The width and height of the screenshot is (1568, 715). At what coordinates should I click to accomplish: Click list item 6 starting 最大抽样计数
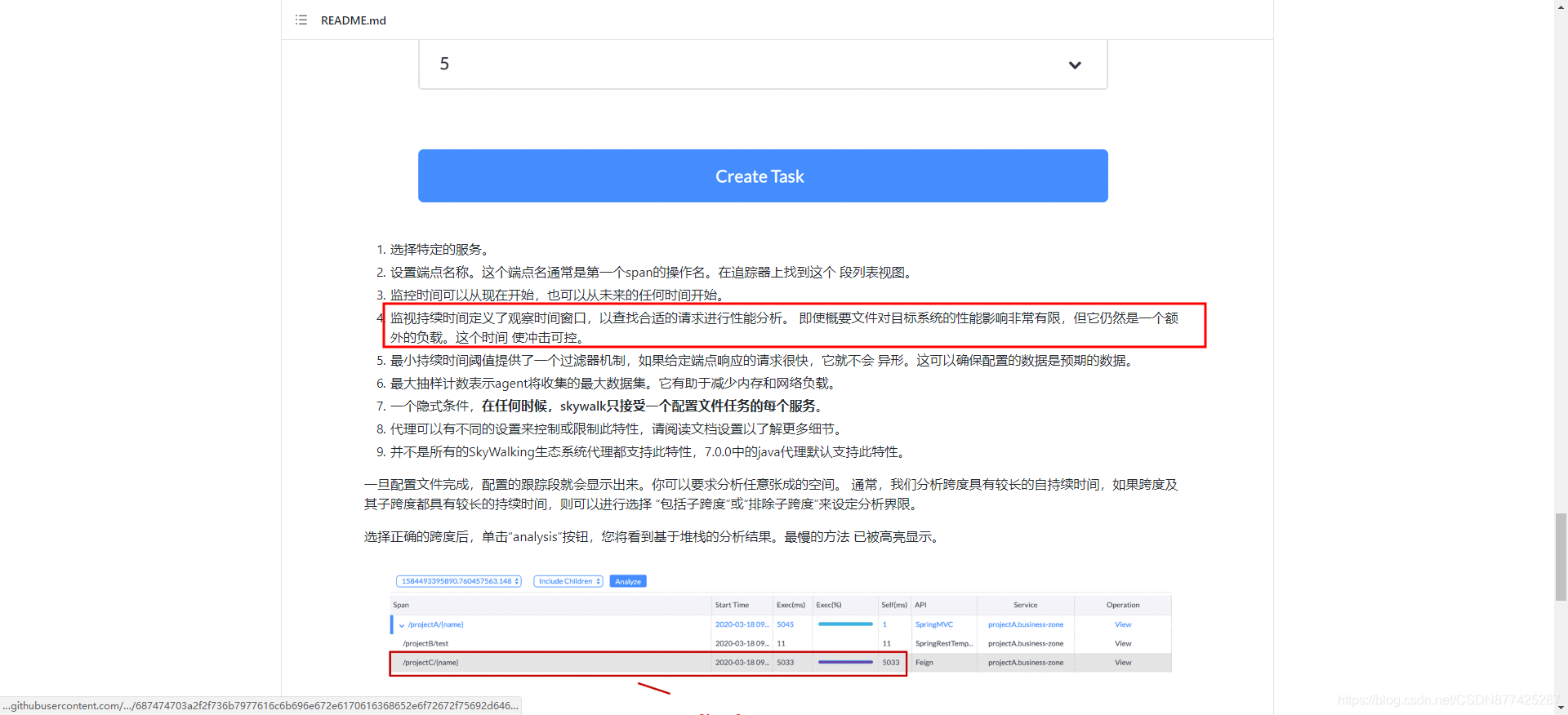coord(615,384)
